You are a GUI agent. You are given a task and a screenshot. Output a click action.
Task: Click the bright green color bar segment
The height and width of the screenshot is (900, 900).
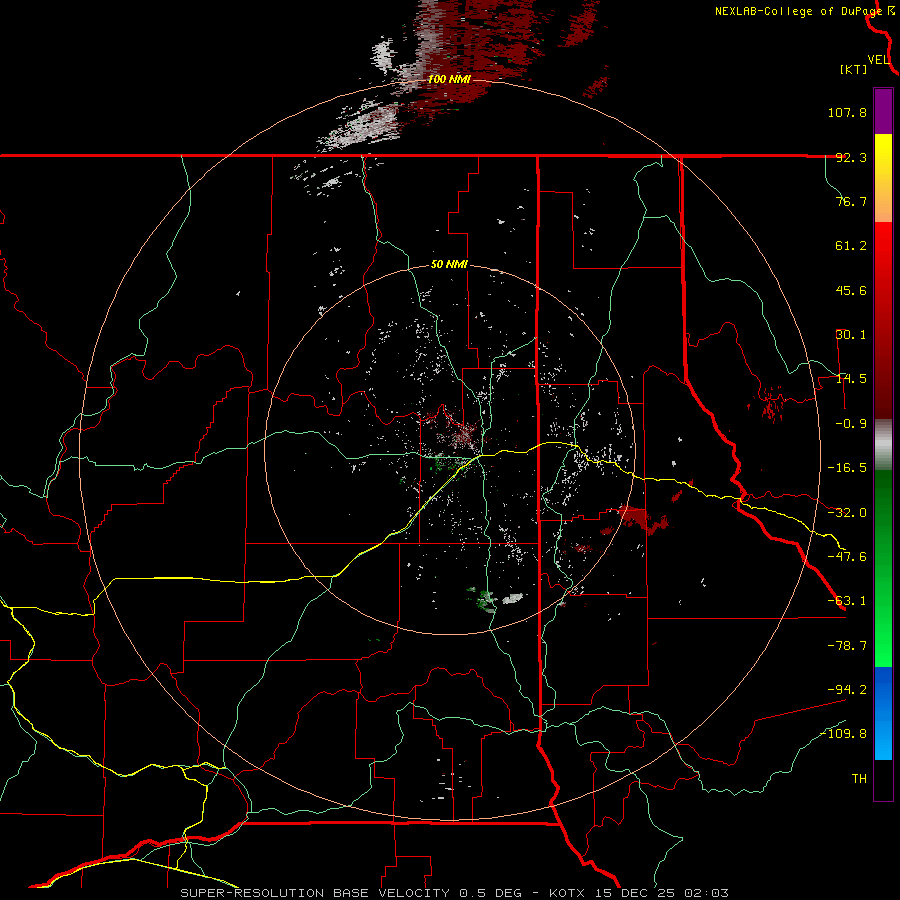pyautogui.click(x=883, y=568)
